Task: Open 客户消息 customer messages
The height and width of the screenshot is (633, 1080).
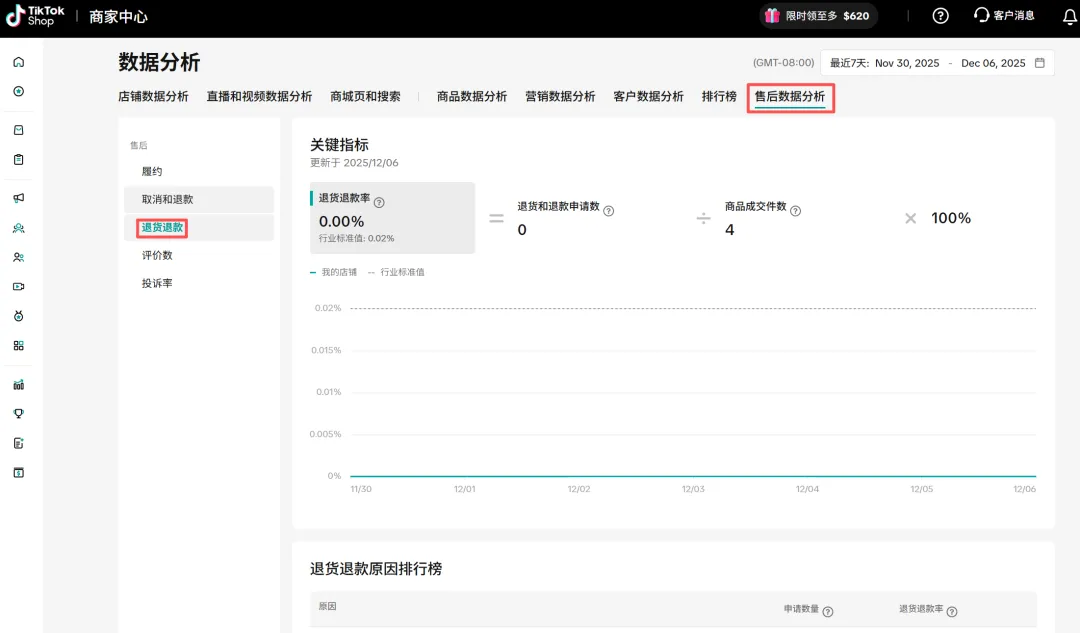Action: click(1004, 16)
